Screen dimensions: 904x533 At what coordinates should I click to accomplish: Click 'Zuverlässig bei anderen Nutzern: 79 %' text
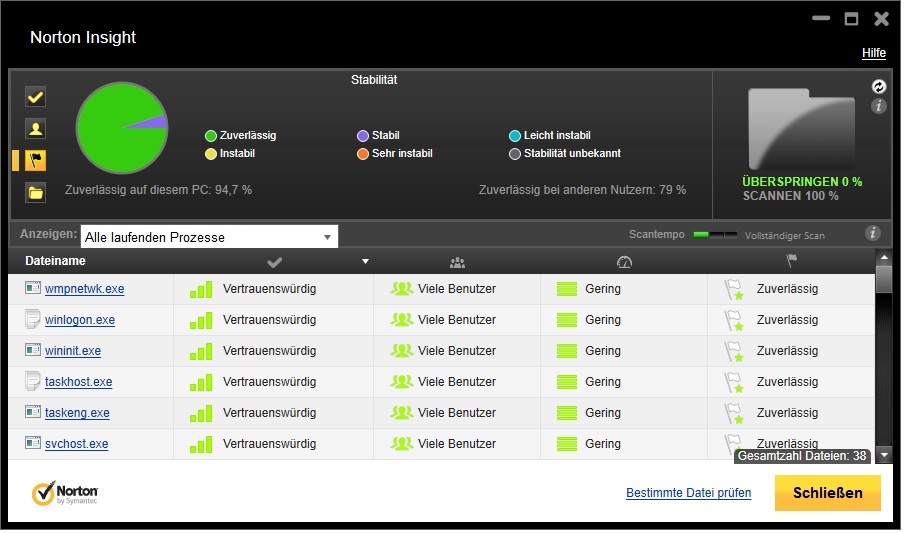(x=584, y=190)
